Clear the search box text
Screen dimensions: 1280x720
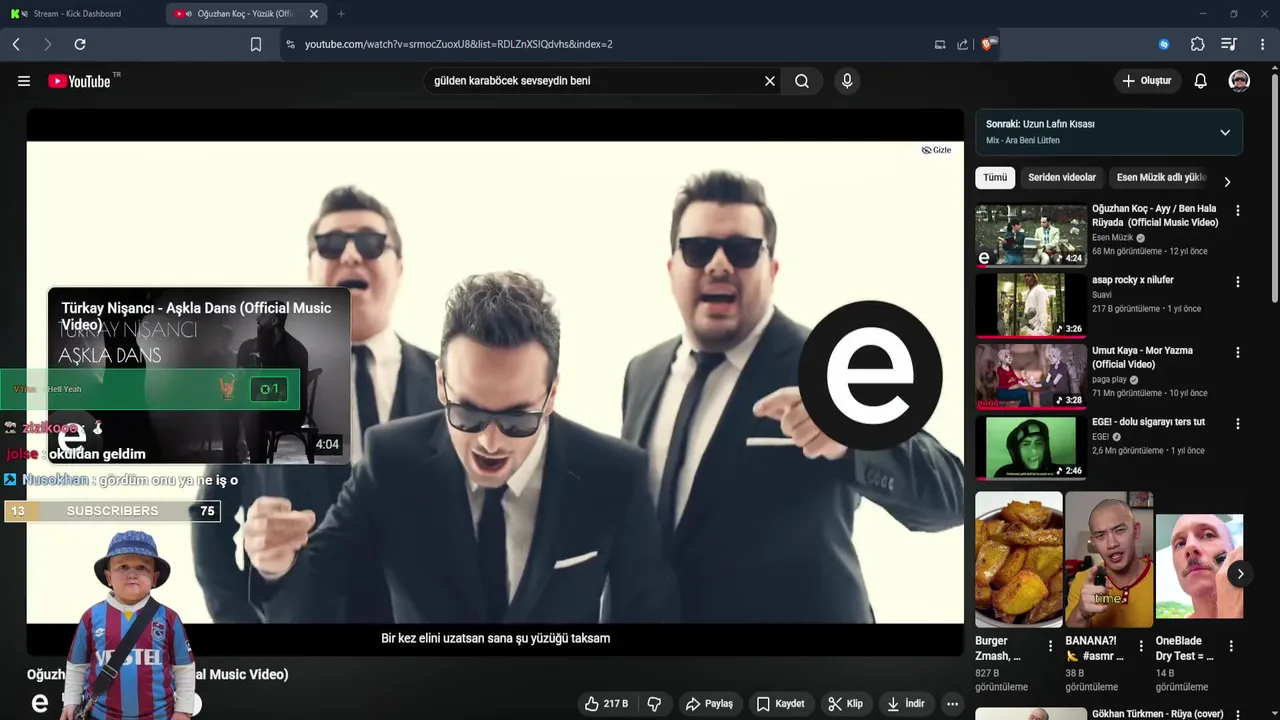(x=770, y=81)
